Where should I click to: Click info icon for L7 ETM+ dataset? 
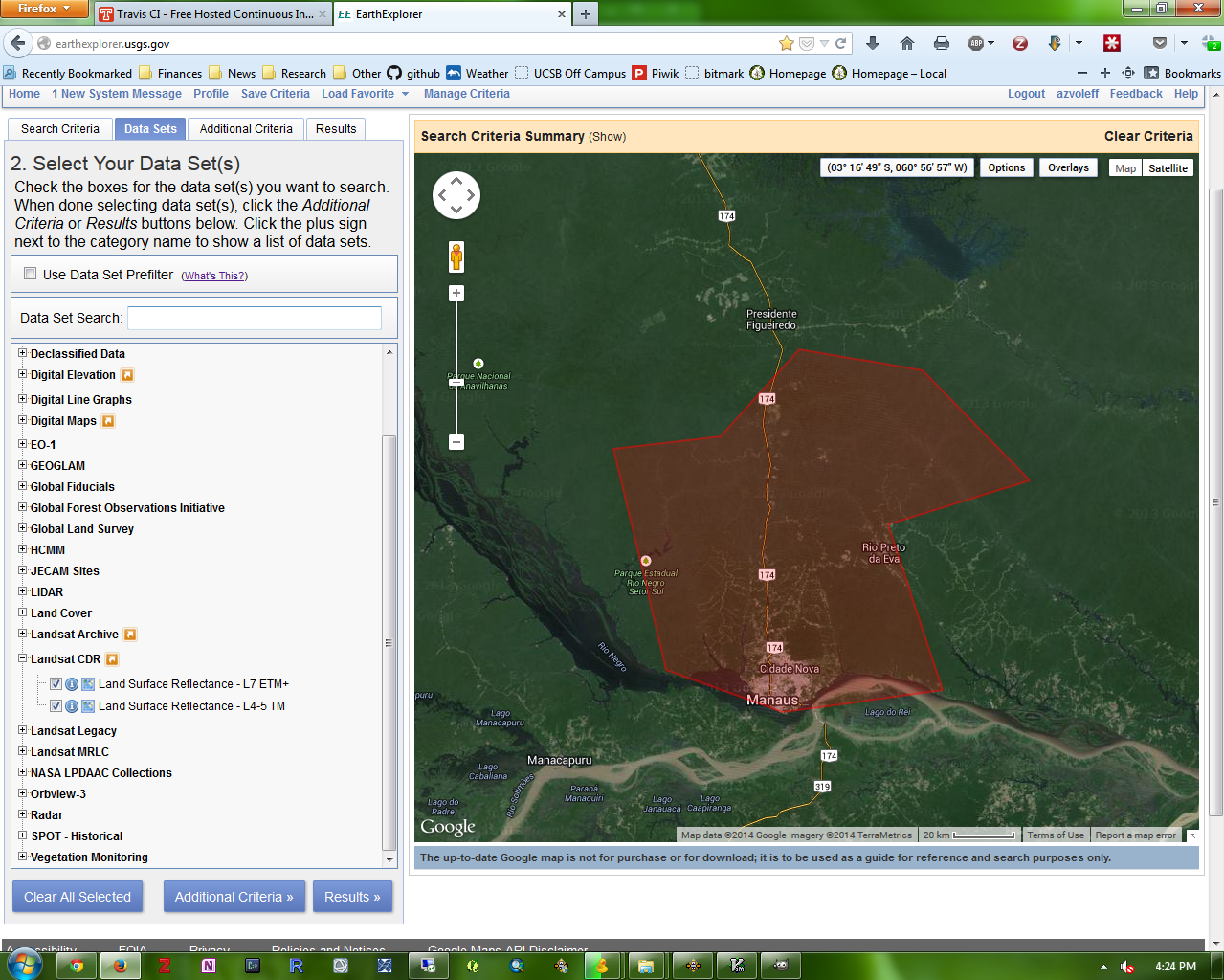(x=72, y=684)
